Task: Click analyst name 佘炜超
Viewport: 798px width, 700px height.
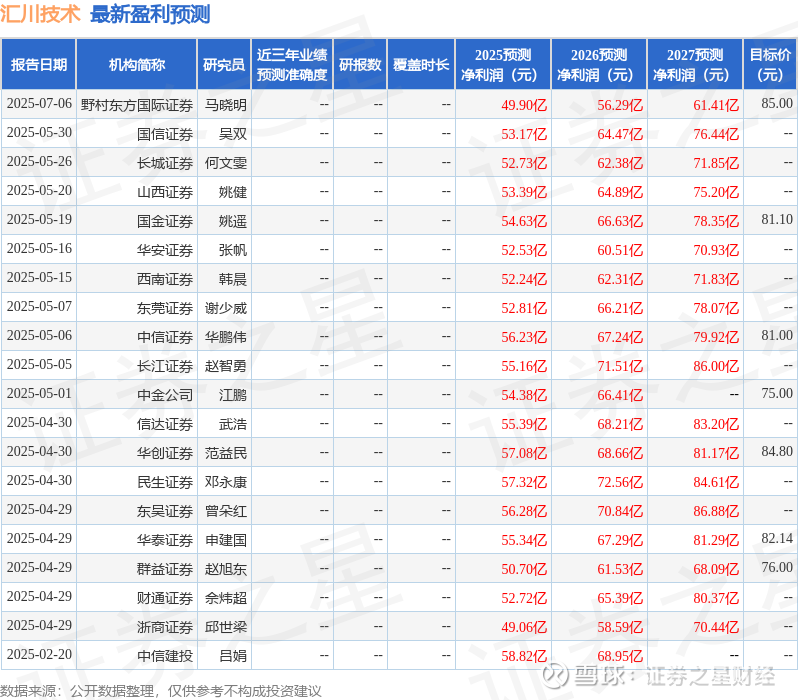Action: [225, 599]
